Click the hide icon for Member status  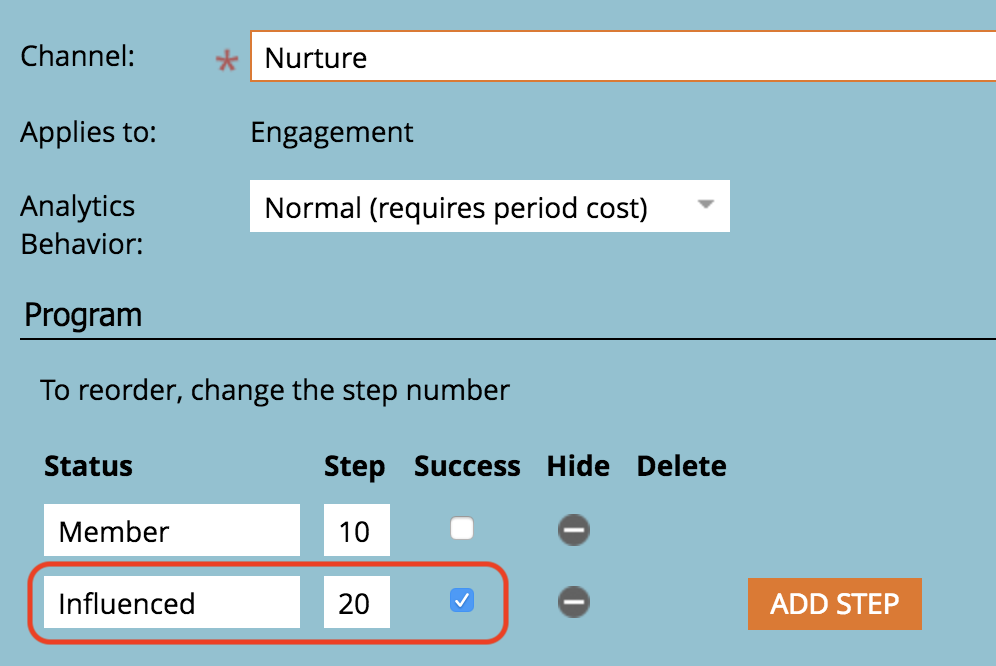[x=573, y=530]
